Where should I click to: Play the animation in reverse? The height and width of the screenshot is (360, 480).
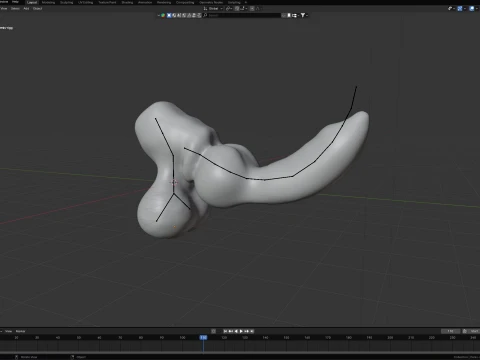pyautogui.click(x=236, y=331)
